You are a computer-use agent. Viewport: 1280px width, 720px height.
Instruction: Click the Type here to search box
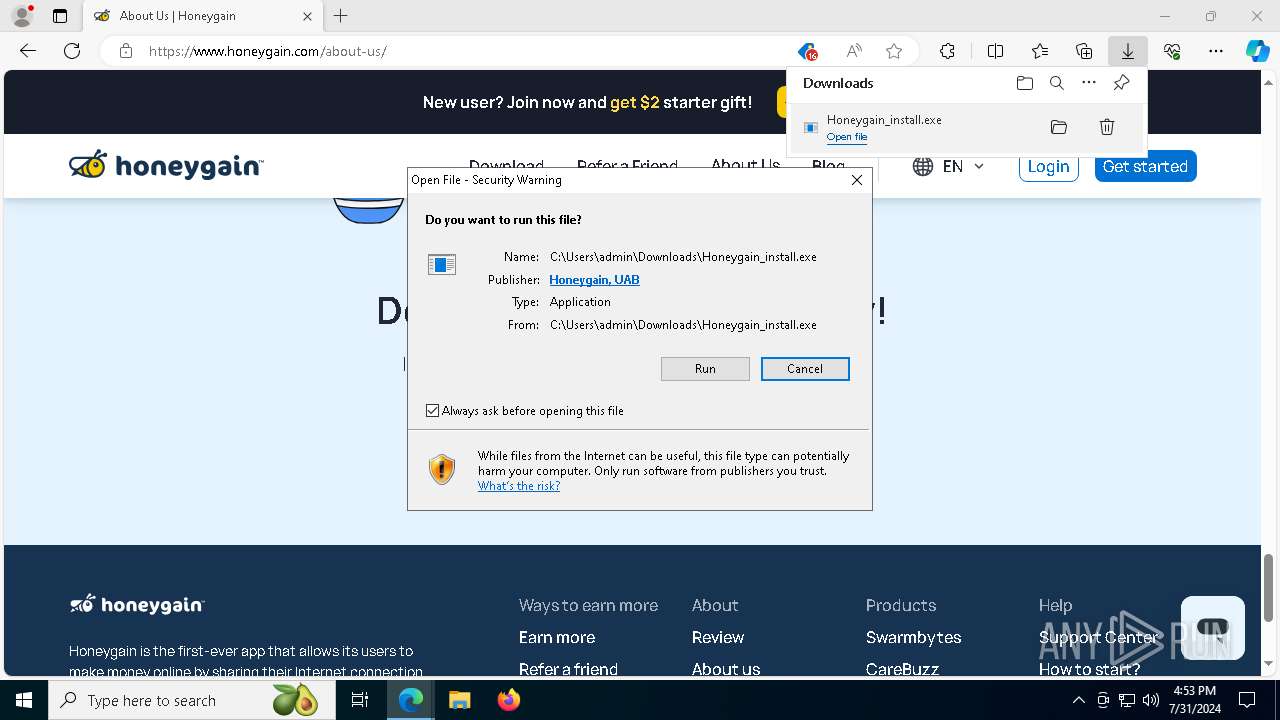(192, 700)
